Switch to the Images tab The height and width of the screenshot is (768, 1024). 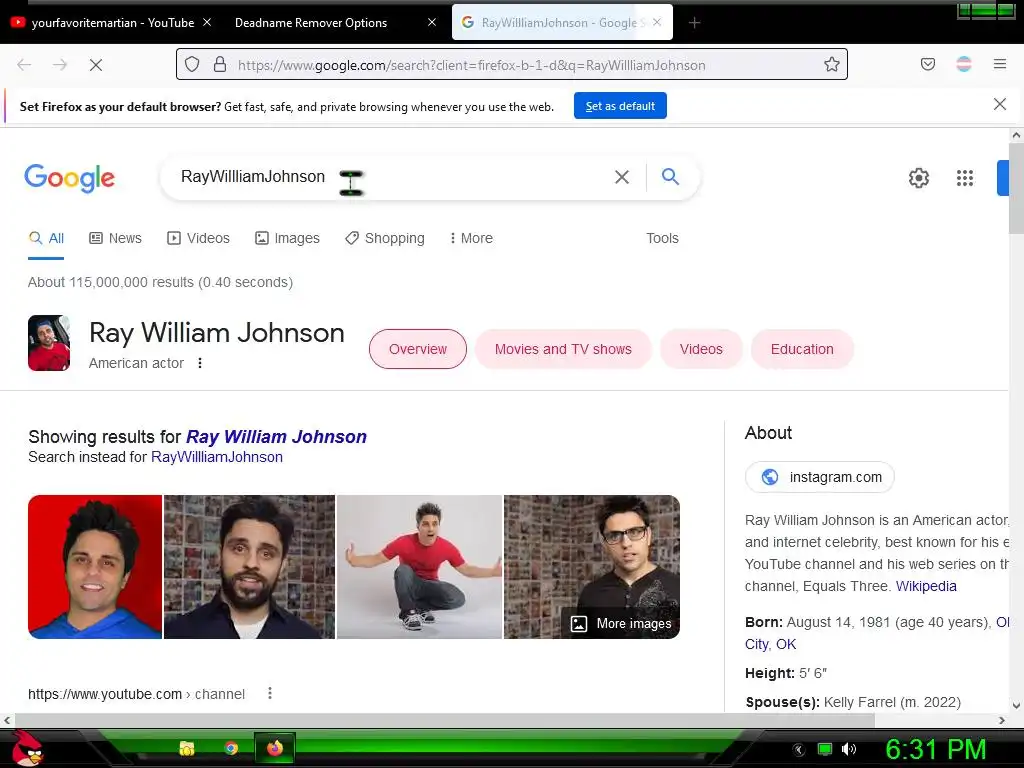coord(287,238)
